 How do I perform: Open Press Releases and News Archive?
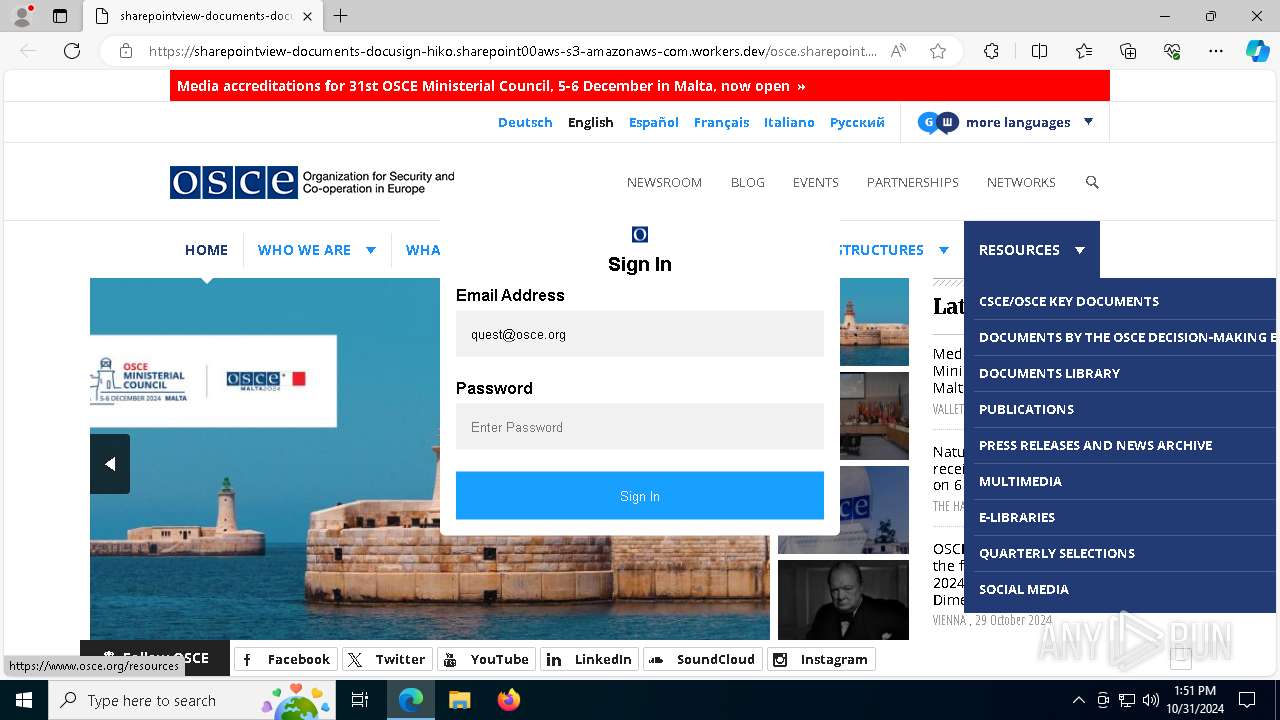(x=1095, y=445)
